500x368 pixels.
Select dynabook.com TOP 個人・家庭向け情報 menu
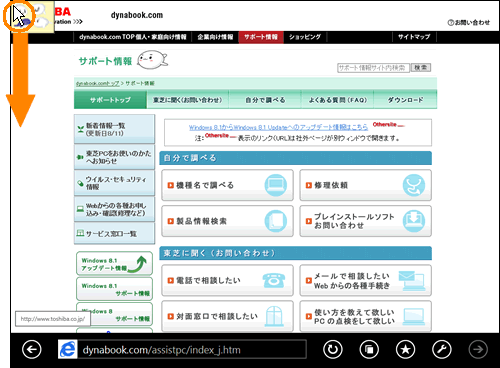click(132, 37)
